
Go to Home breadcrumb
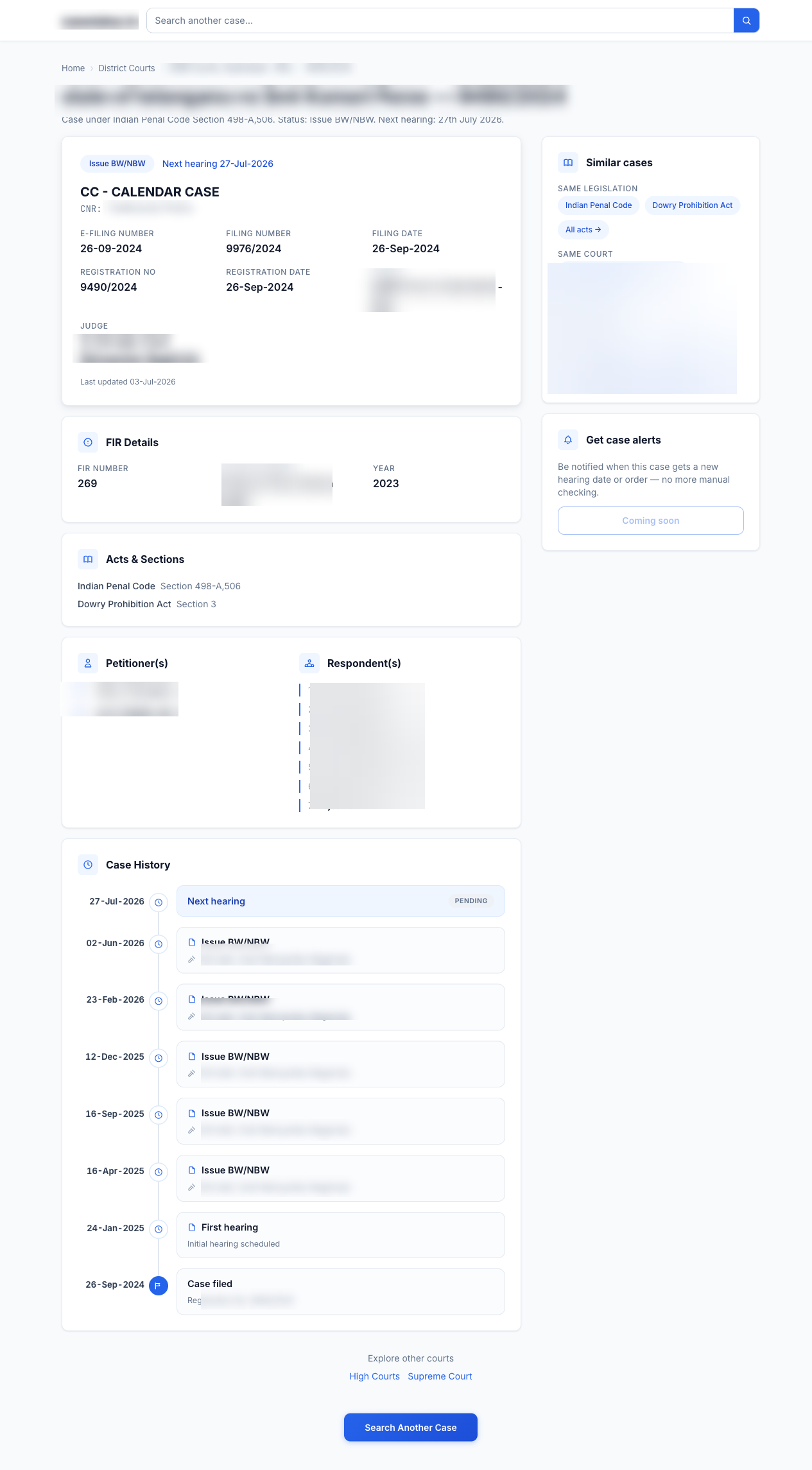tap(73, 68)
